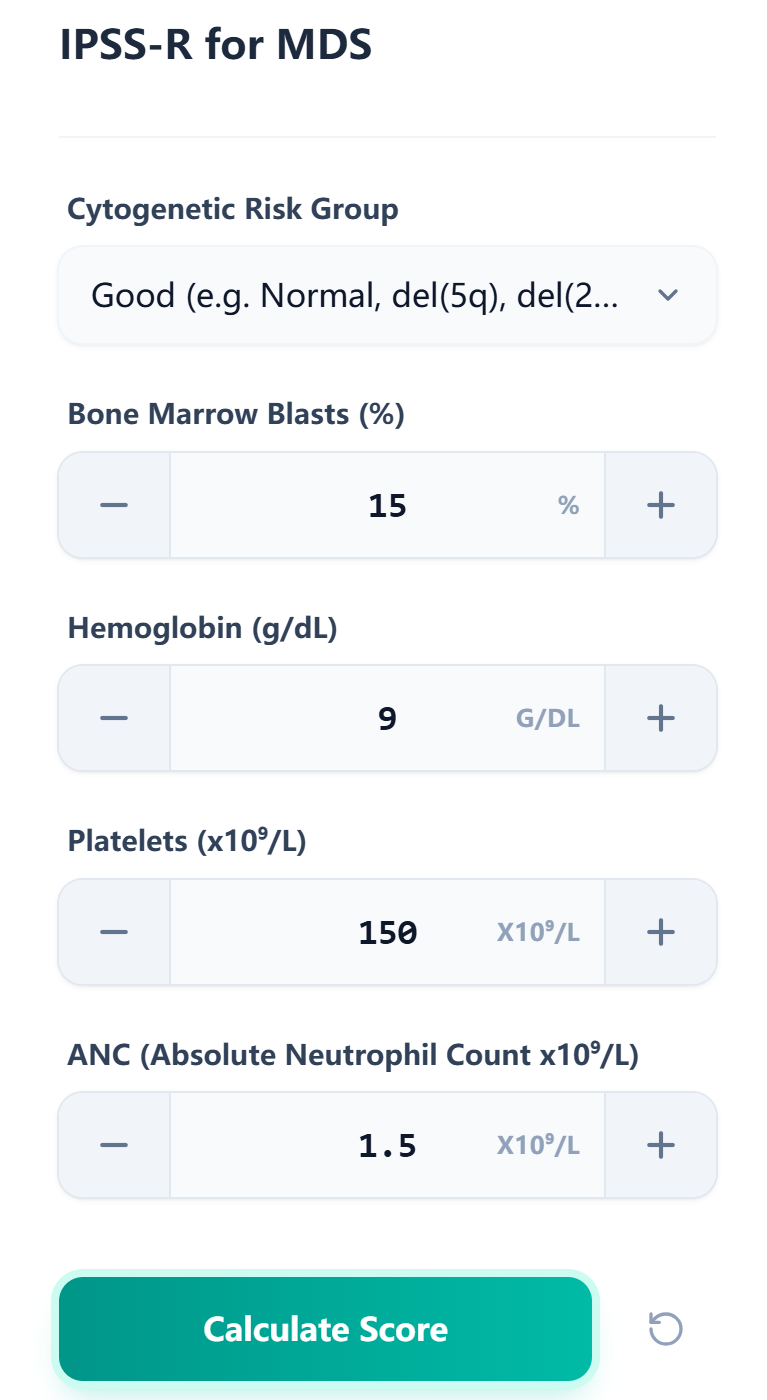
Task: Decrease Hemoglobin using the minus stepper
Action: tap(113, 717)
